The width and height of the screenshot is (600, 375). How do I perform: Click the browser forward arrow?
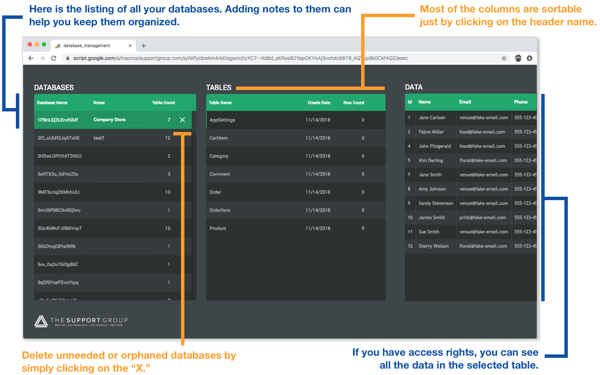click(42, 58)
